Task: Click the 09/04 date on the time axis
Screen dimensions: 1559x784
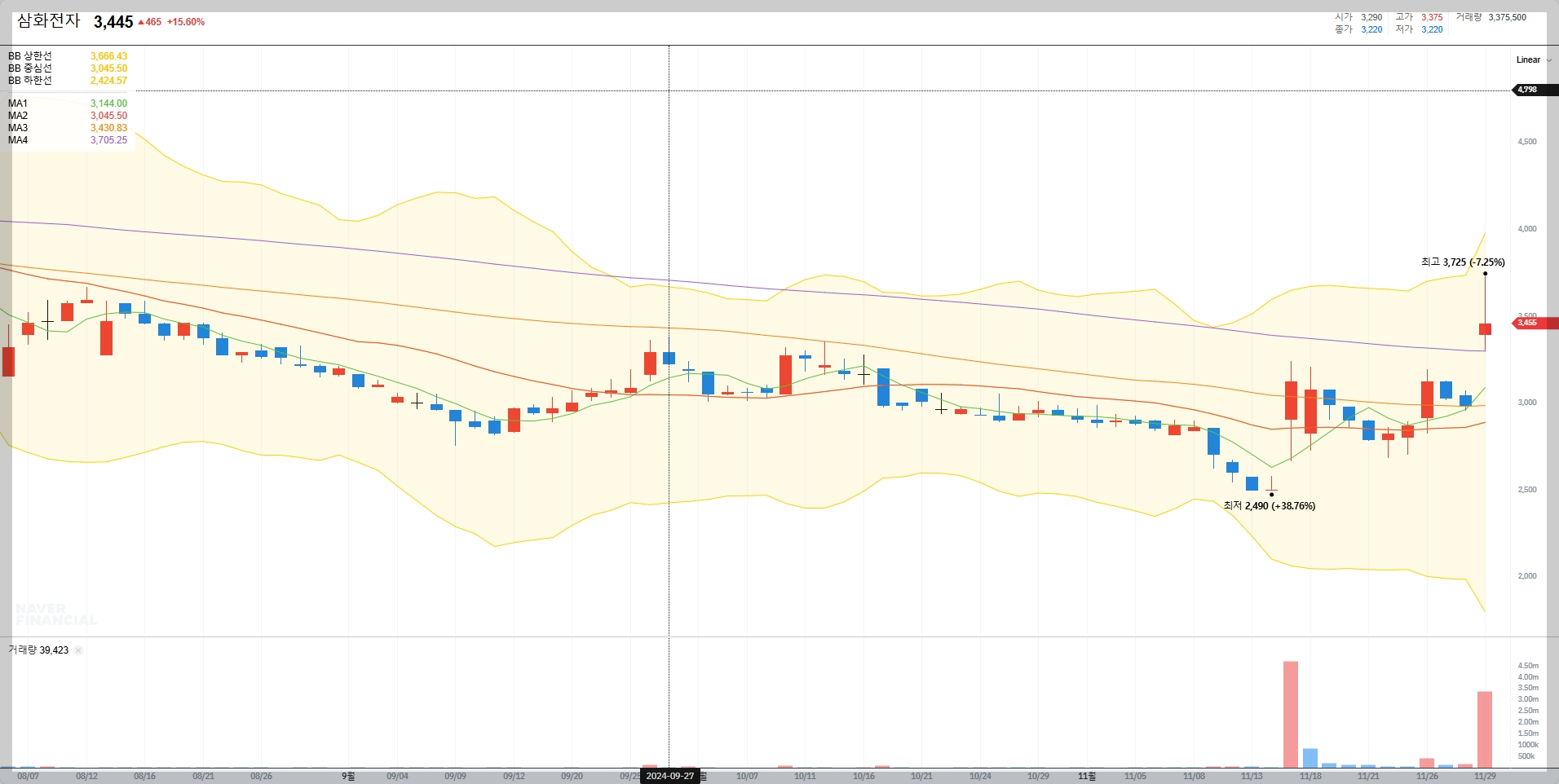Action: pyautogui.click(x=397, y=776)
